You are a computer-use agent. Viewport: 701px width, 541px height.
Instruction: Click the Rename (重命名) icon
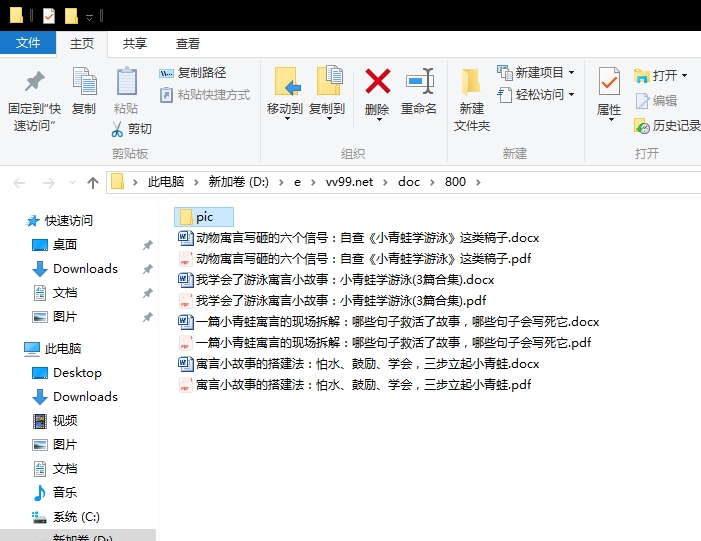pos(420,81)
